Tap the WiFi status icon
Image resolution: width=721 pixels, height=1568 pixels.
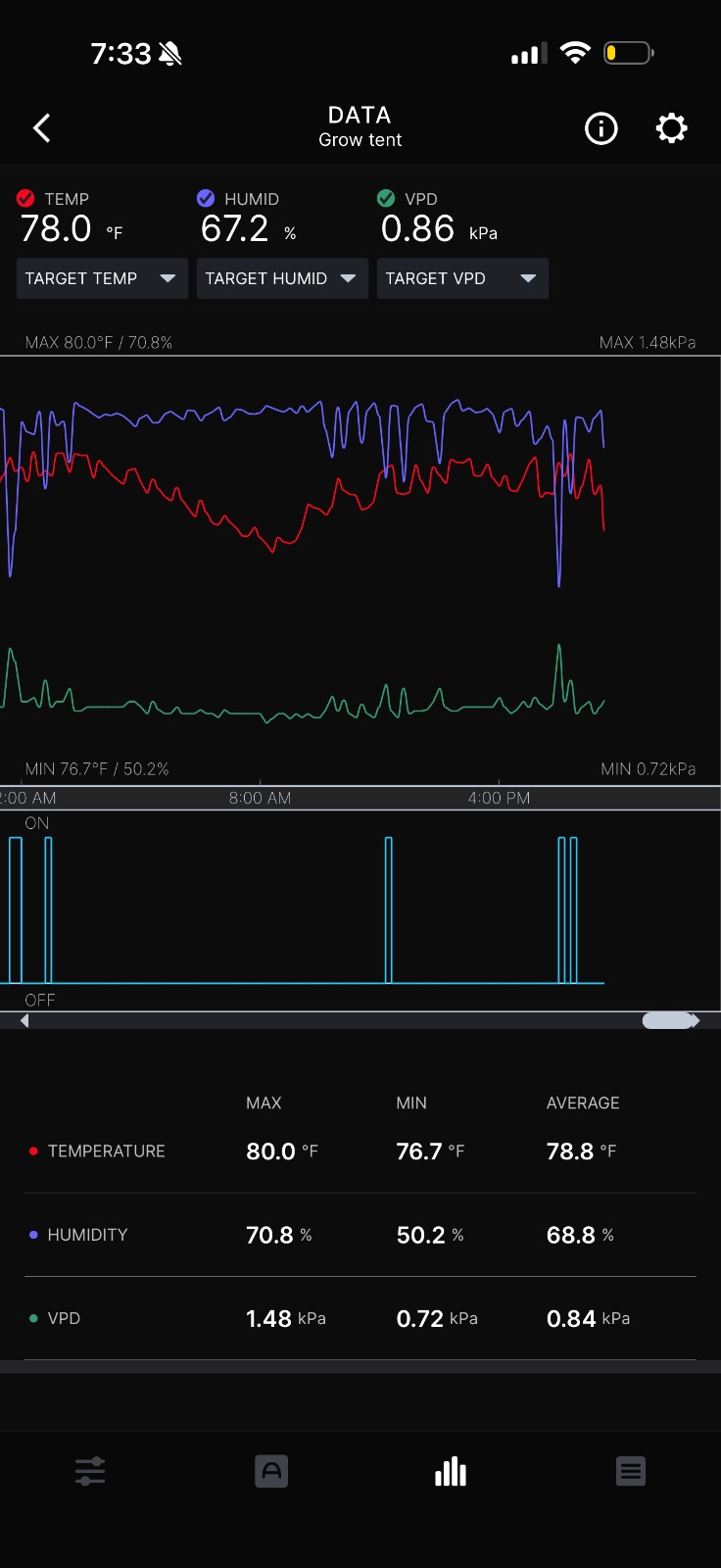pyautogui.click(x=575, y=53)
